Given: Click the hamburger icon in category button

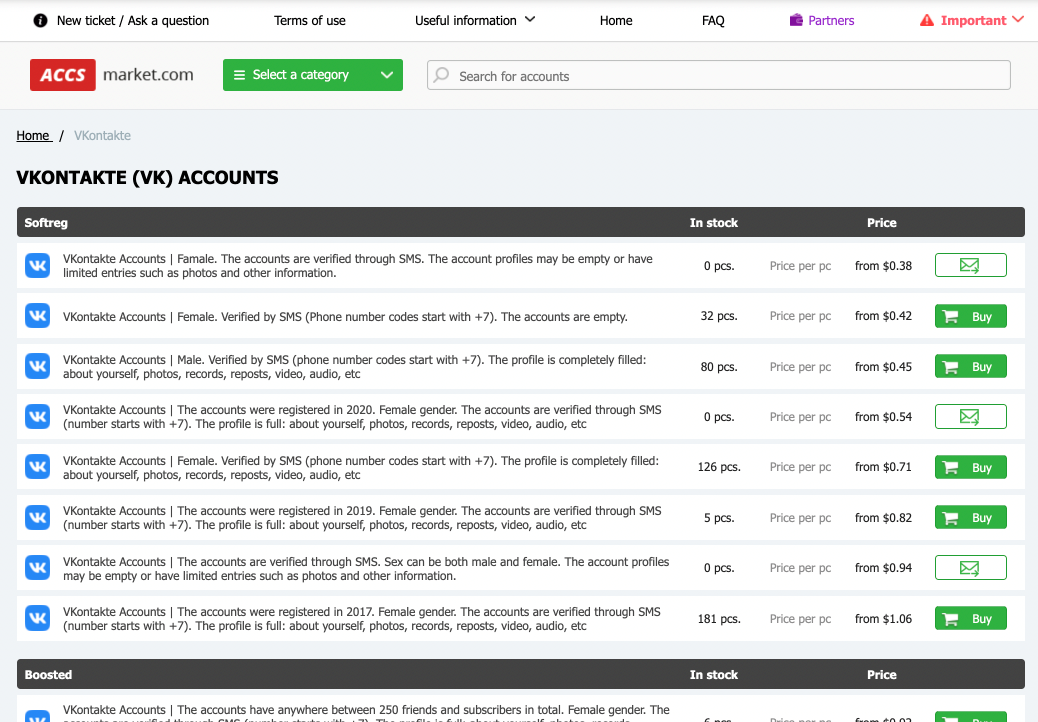Looking at the screenshot, I should click(240, 75).
